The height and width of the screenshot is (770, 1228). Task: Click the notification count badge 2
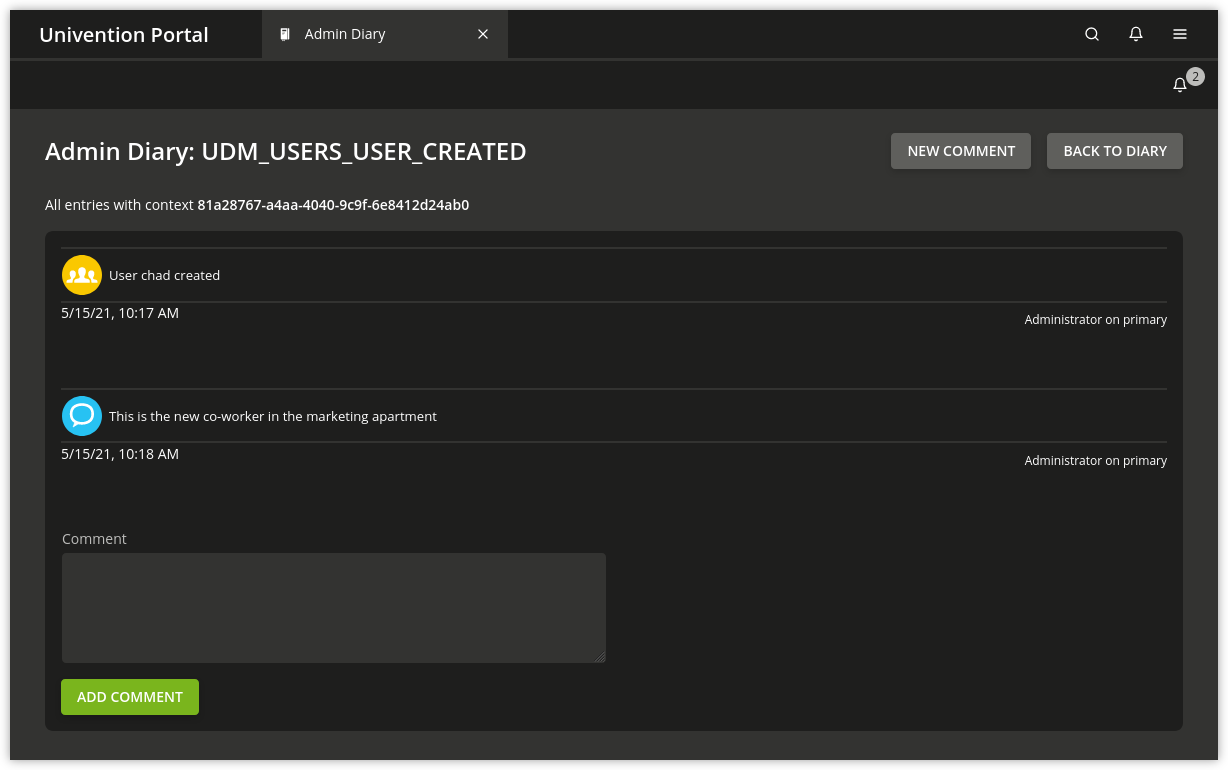tap(1195, 76)
